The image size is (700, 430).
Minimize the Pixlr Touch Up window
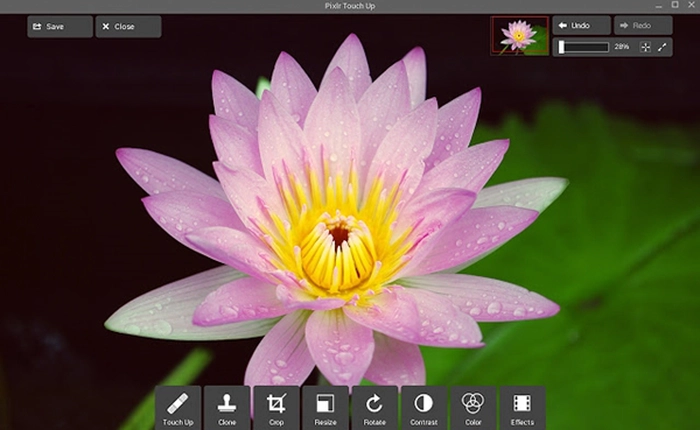(x=659, y=5)
